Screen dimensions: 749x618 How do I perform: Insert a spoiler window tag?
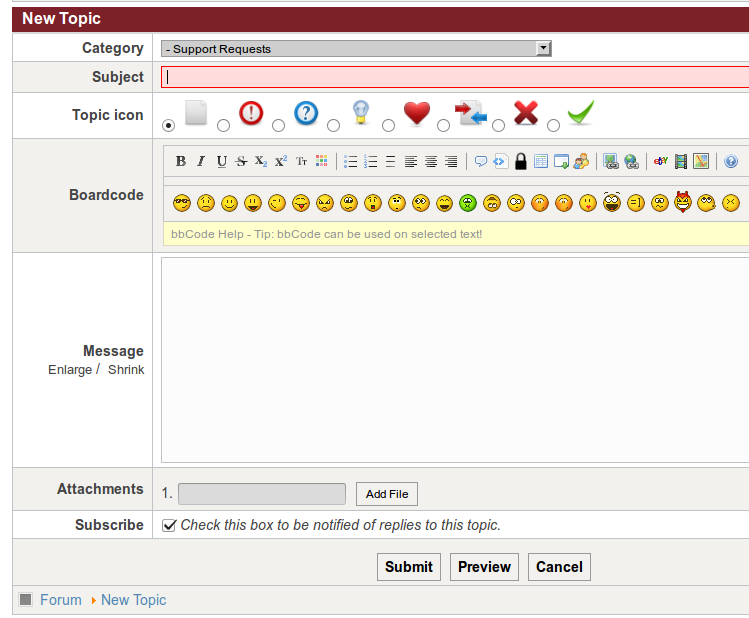tap(561, 161)
